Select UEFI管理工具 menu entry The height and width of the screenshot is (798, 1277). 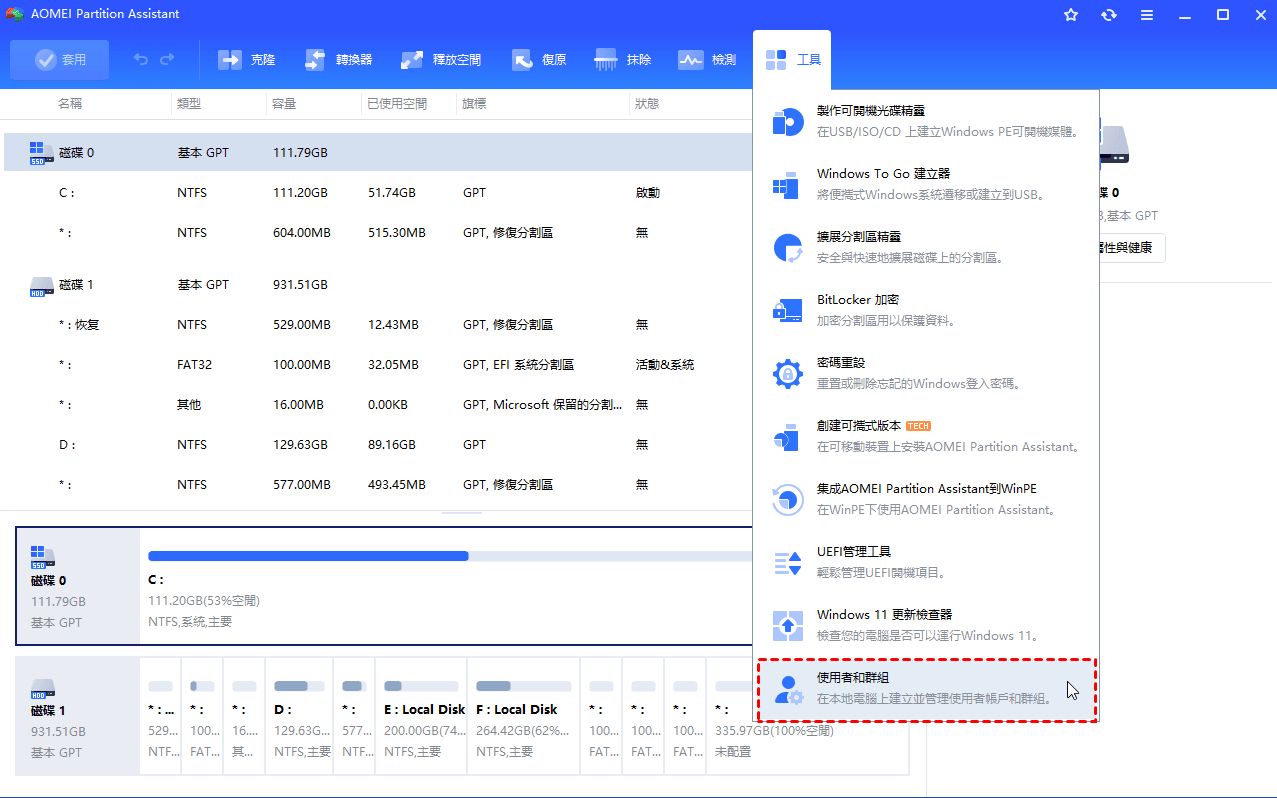point(927,562)
